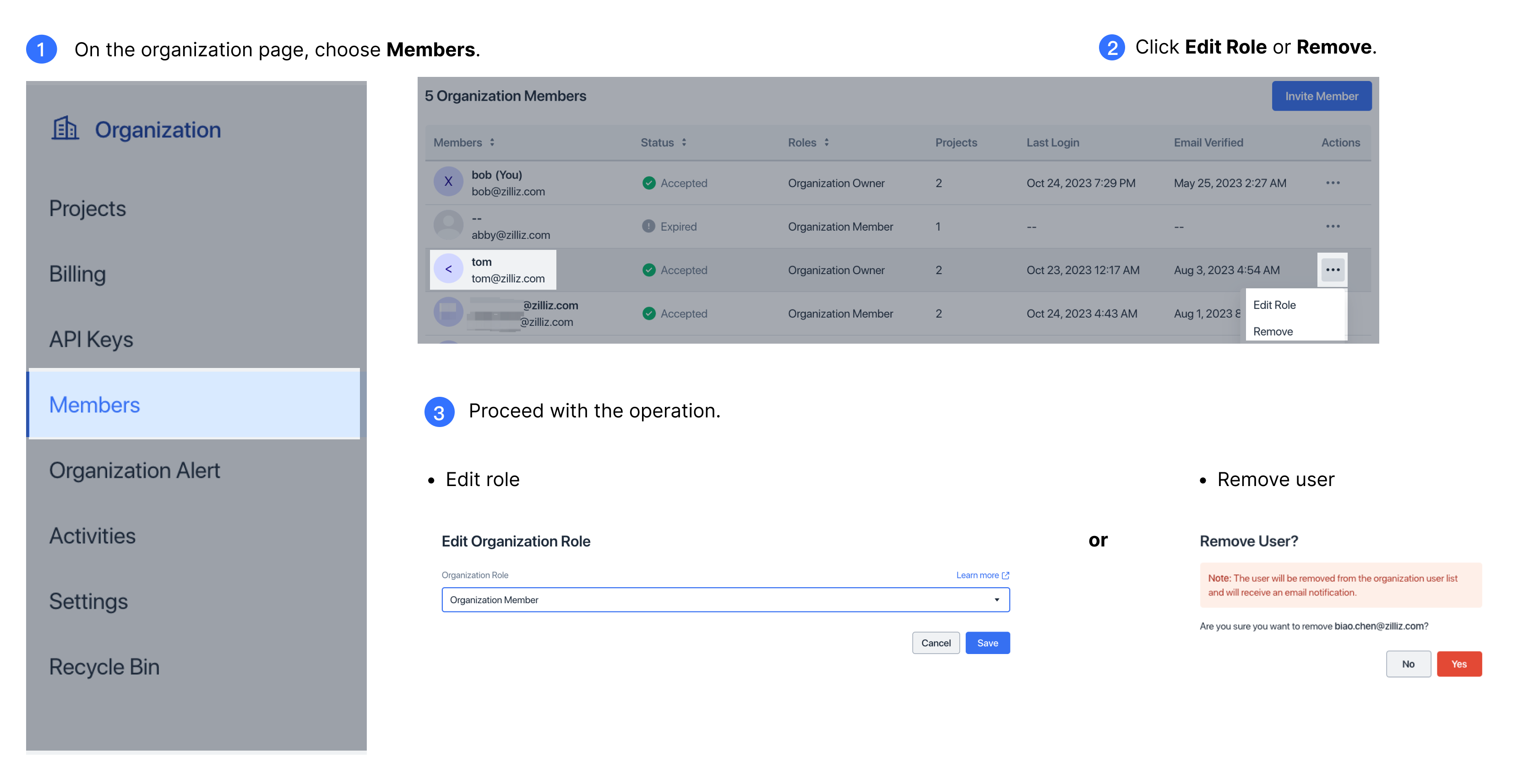The image size is (1518, 784).
Task: Click the Settings sidebar item
Action: (x=89, y=601)
